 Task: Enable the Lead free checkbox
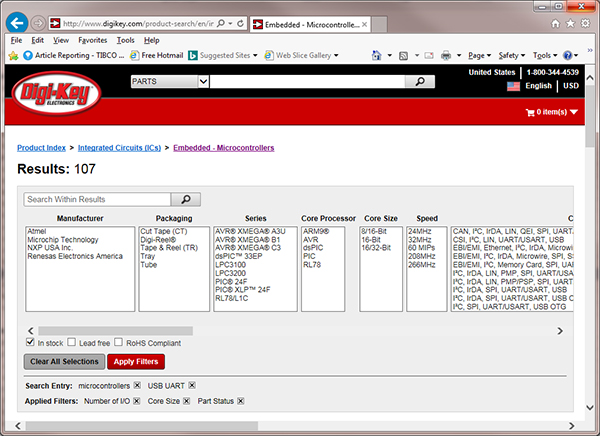[x=73, y=343]
